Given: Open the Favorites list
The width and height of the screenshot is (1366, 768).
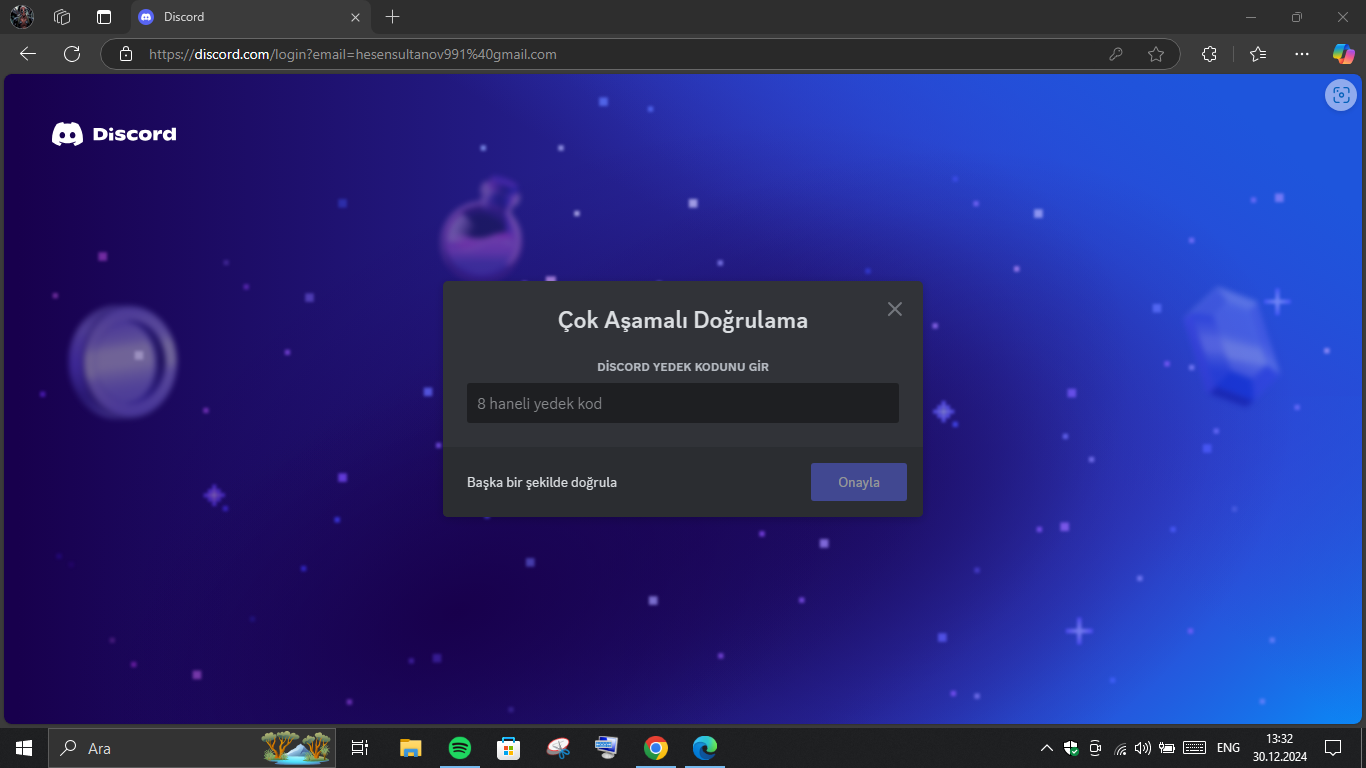Looking at the screenshot, I should point(1258,54).
